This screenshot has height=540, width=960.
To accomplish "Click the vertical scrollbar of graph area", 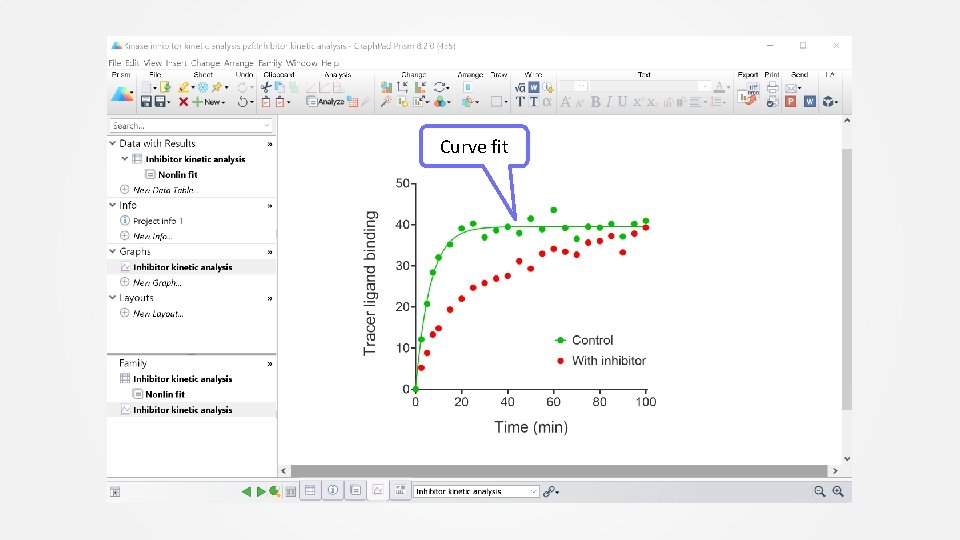I will click(847, 279).
